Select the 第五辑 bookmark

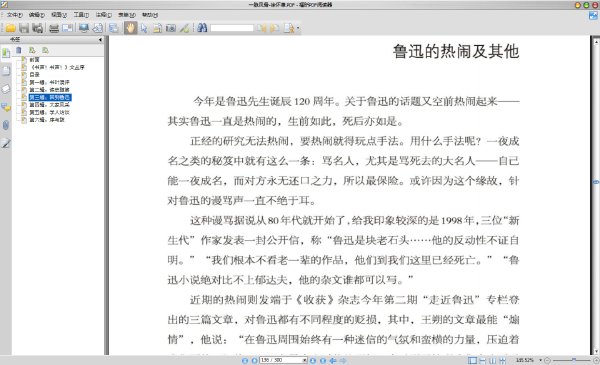49,112
